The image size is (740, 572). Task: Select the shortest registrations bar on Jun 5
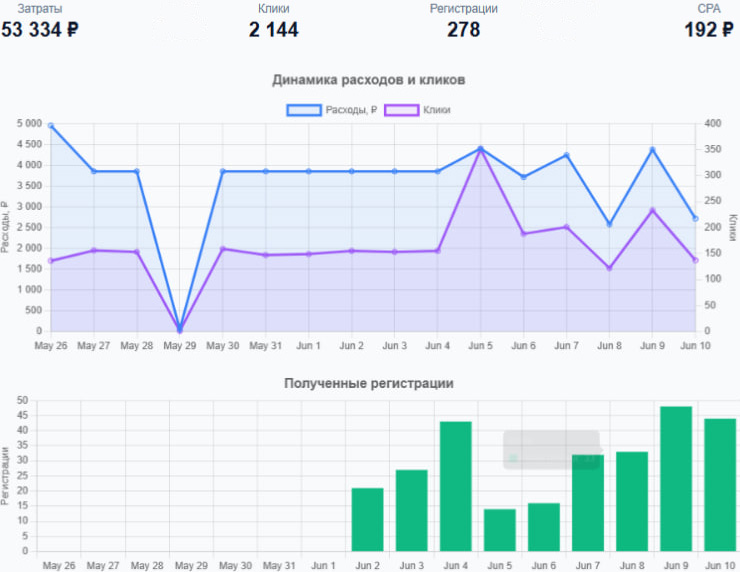[x=500, y=530]
